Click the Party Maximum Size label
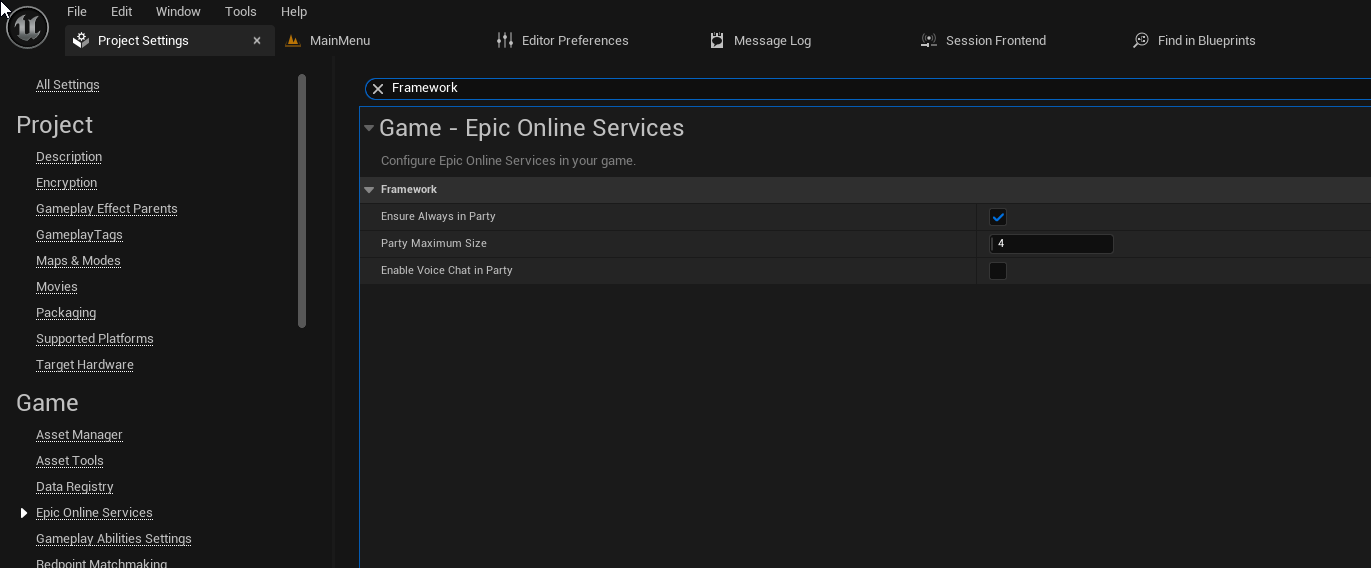The height and width of the screenshot is (568, 1371). 434,244
